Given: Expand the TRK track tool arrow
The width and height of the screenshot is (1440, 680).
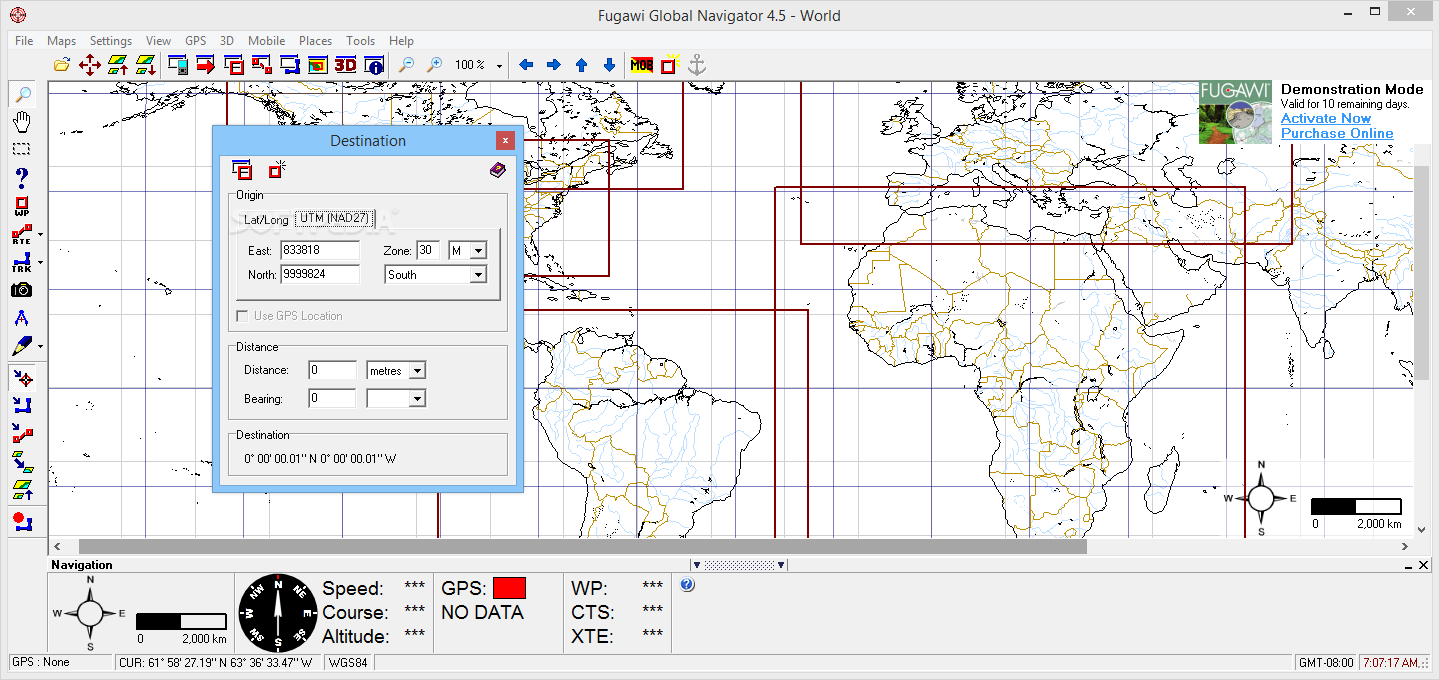Looking at the screenshot, I should point(41,264).
